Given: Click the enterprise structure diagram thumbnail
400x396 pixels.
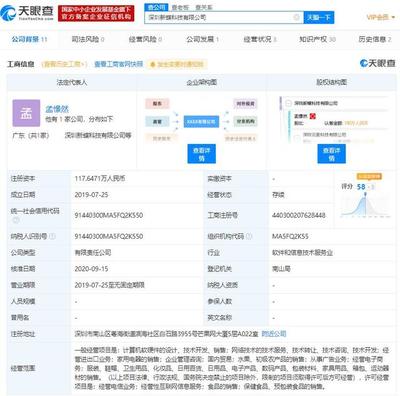Looking at the screenshot, I should point(201,121).
